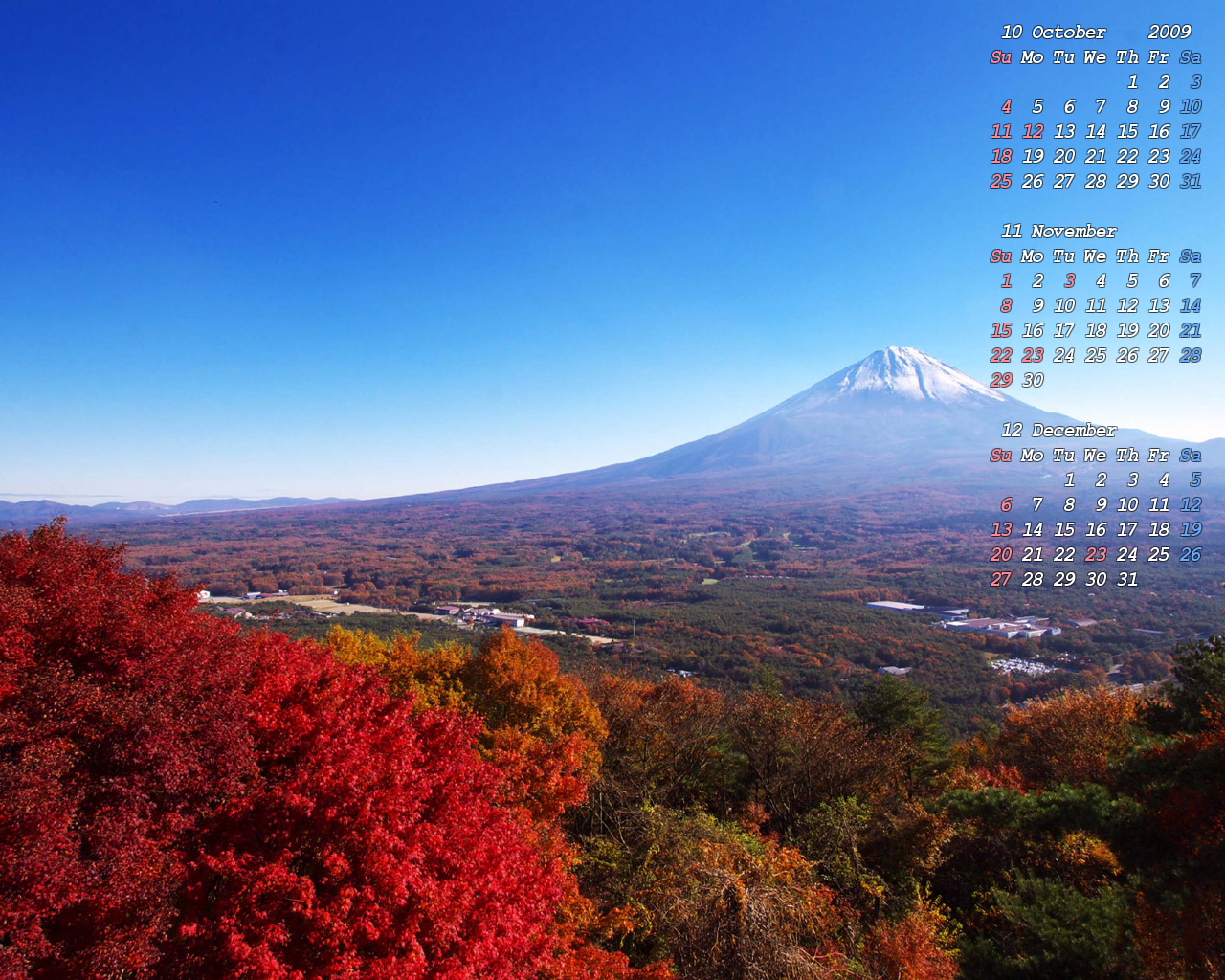This screenshot has width=1225, height=980.
Task: Select December 31 in the calendar
Action: click(1127, 580)
